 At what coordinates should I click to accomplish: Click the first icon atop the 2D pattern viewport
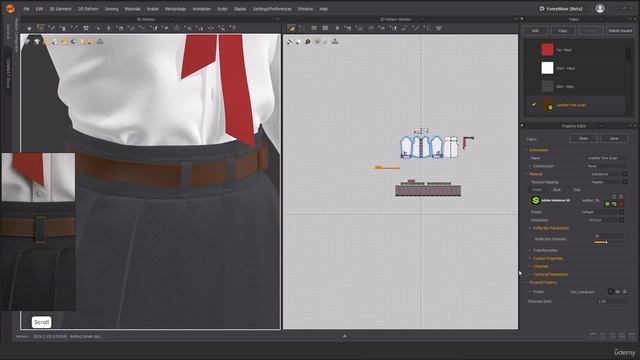tap(290, 42)
